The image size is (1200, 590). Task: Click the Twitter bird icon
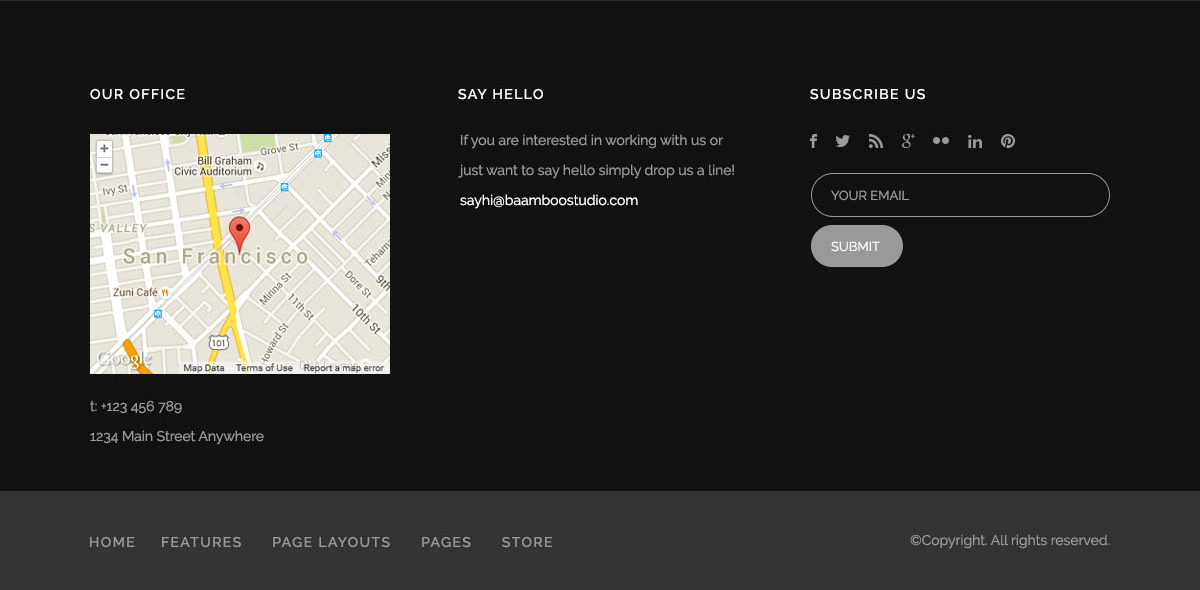pos(843,141)
